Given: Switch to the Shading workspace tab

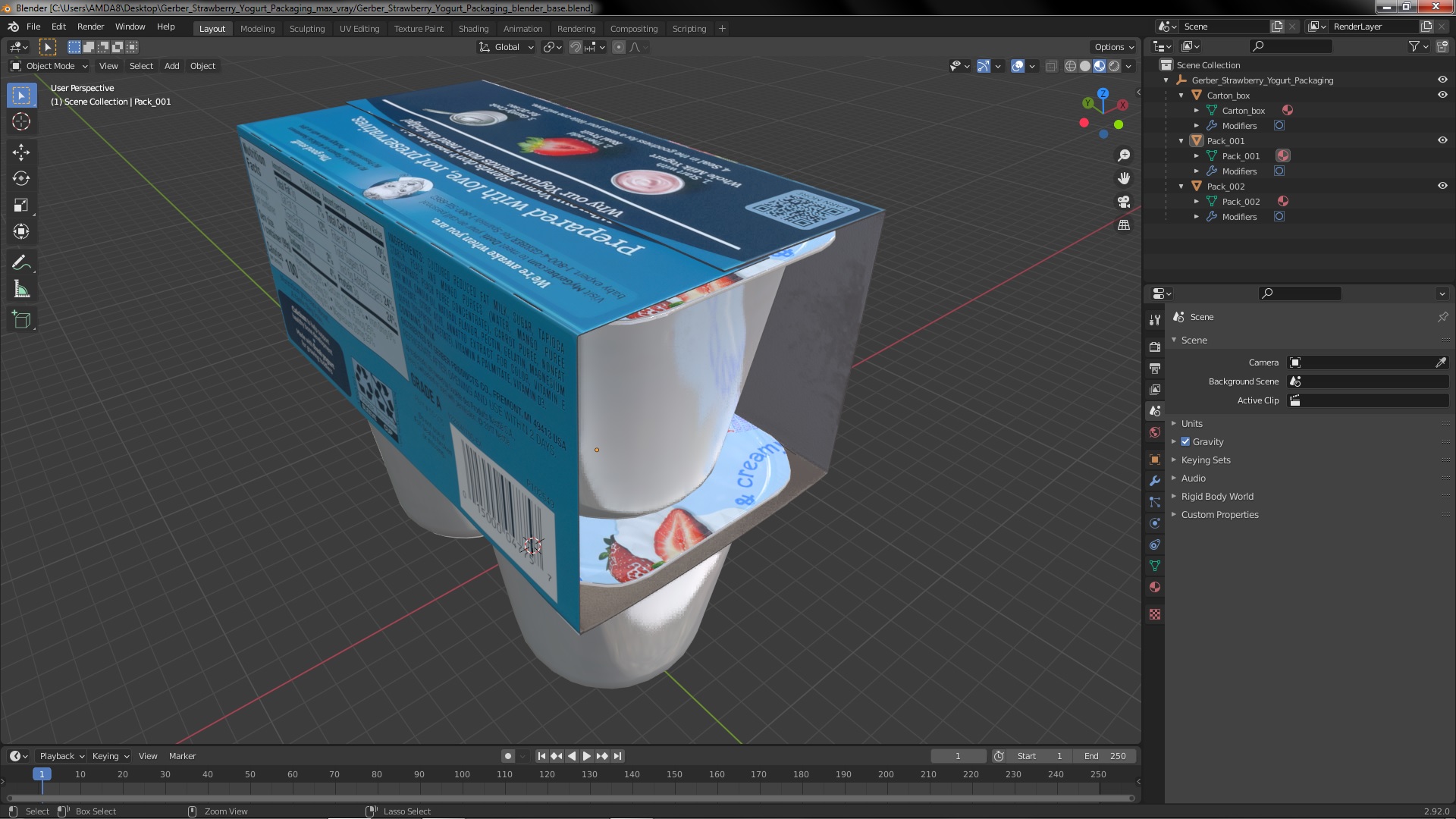Looking at the screenshot, I should [x=473, y=29].
